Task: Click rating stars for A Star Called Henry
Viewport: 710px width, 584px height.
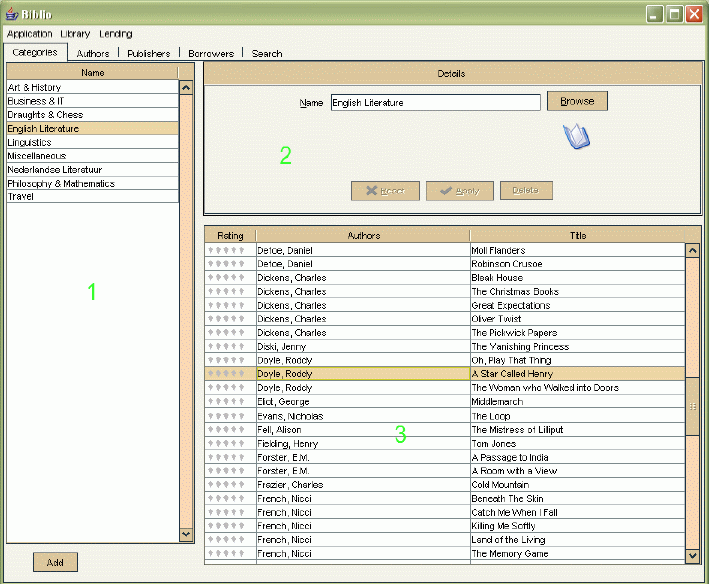Action: tap(226, 373)
